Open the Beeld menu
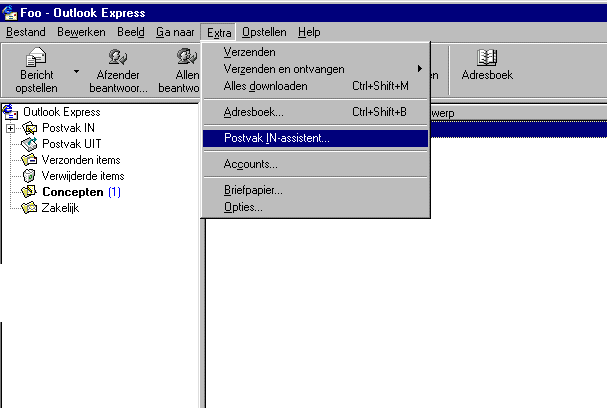 tap(131, 32)
